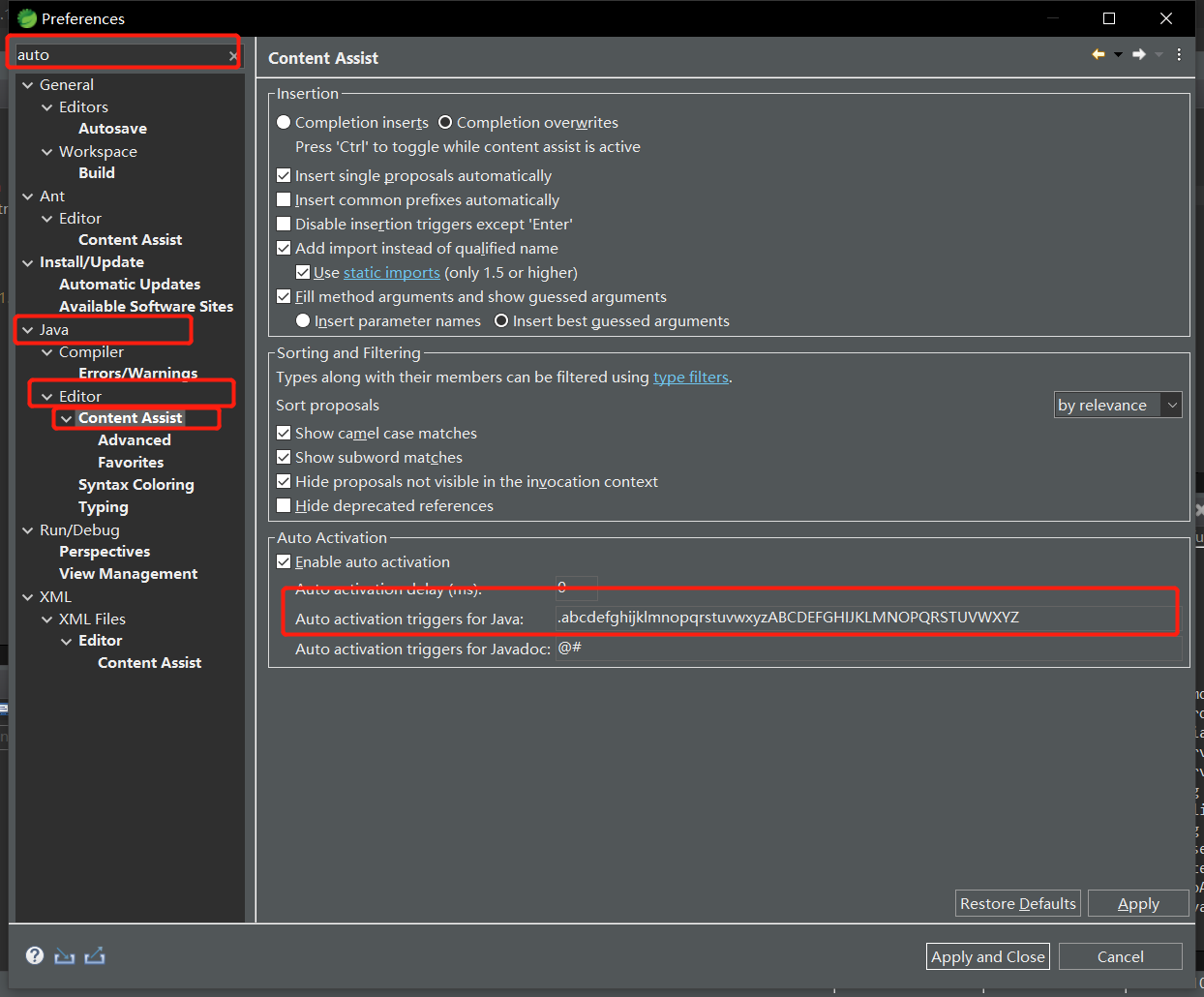The image size is (1204, 997).
Task: Toggle Use static imports checkbox
Action: coord(303,272)
